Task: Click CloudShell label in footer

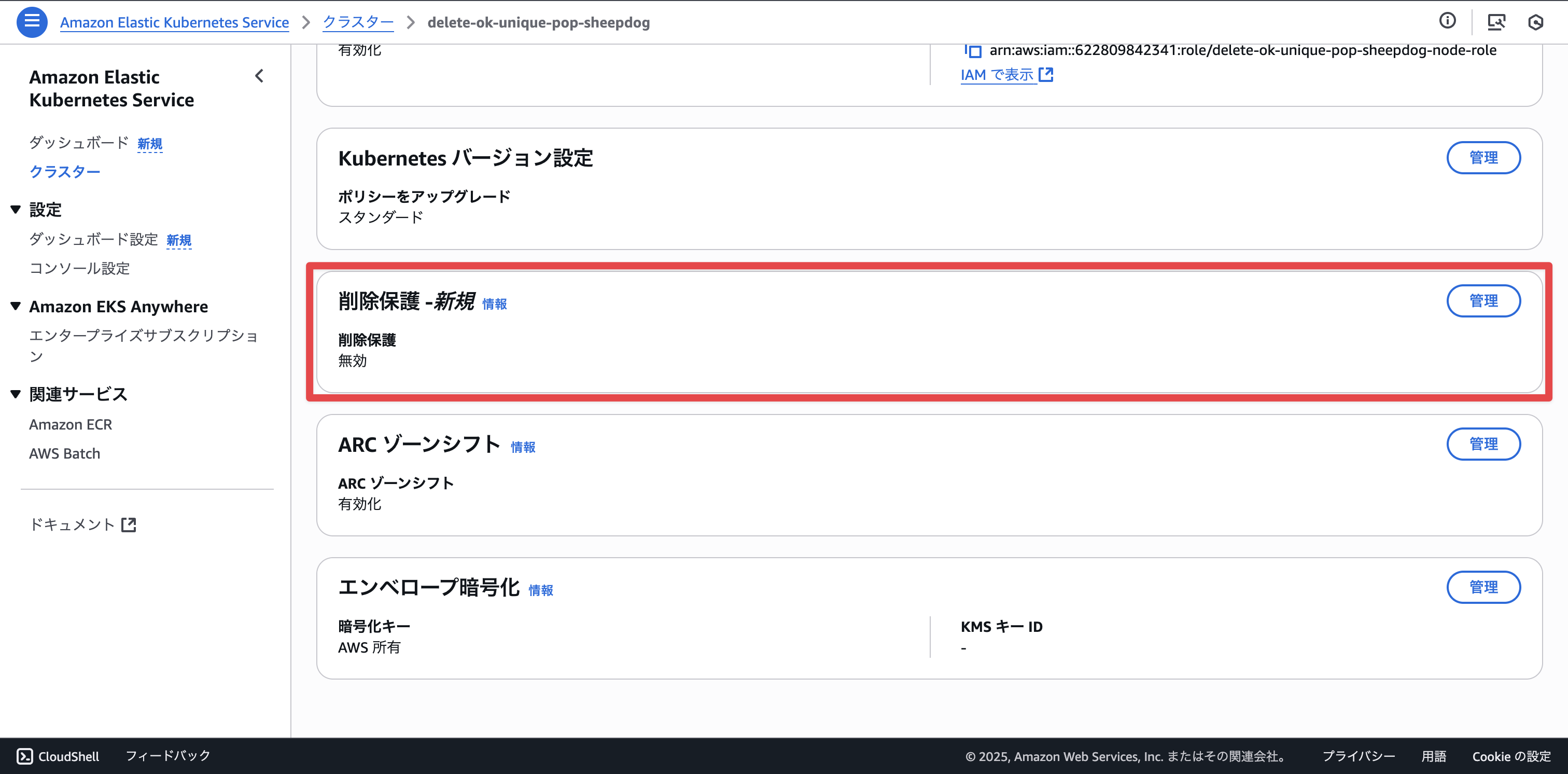Action: (68, 756)
